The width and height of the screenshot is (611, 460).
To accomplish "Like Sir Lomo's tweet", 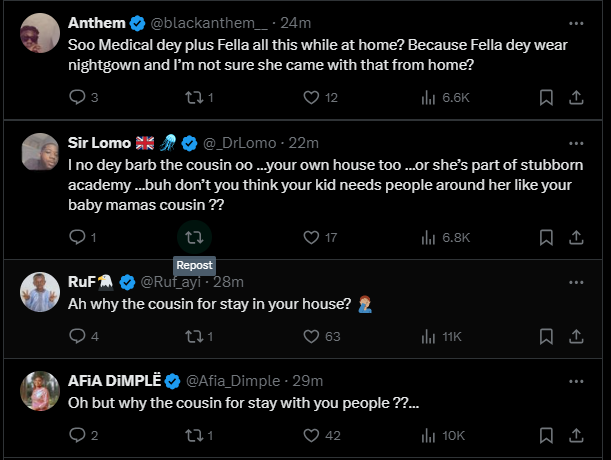I will click(x=311, y=237).
